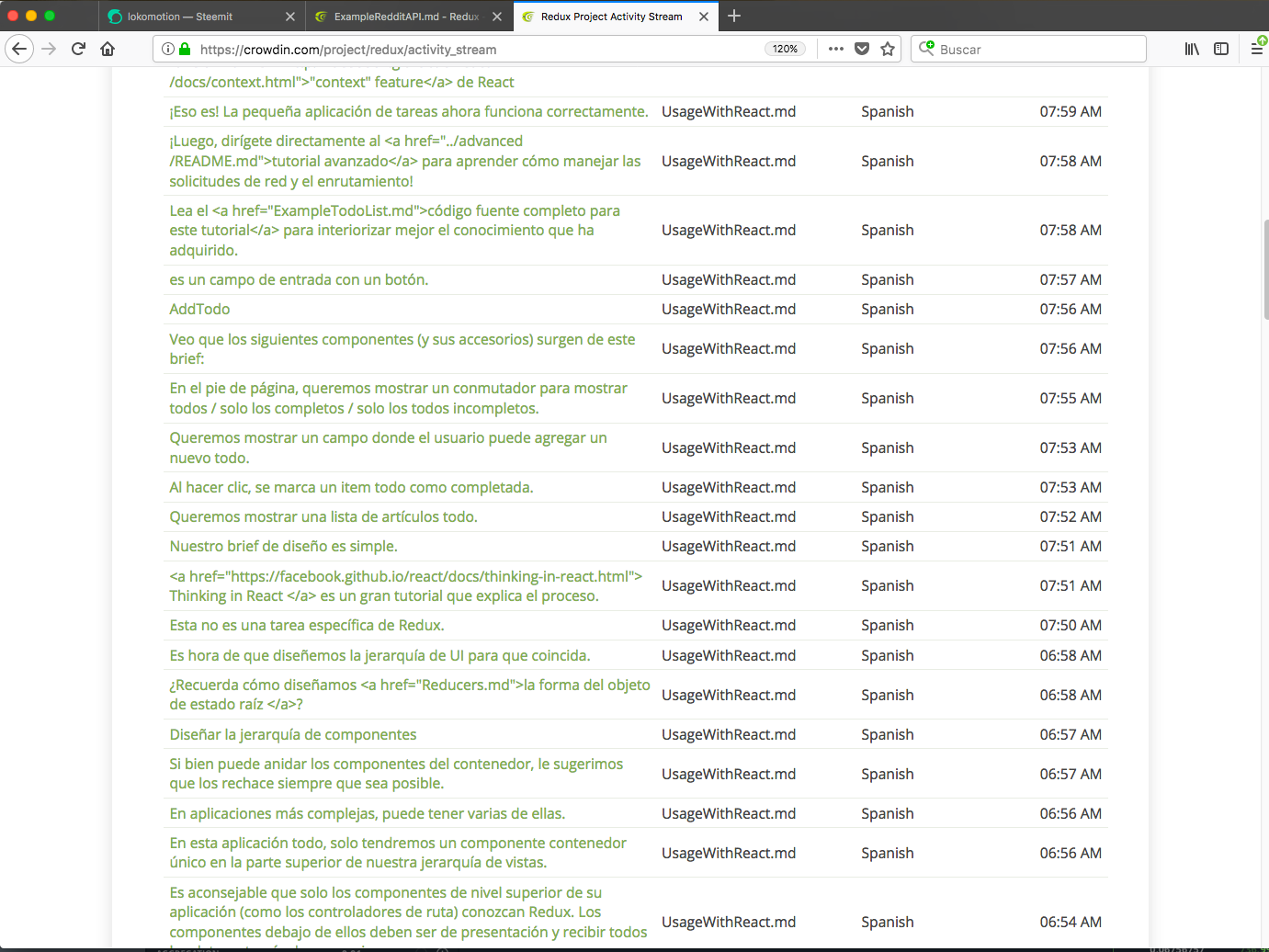This screenshot has height=952, width=1269.
Task: Open 'Queremos mostrar una lista de artículos' link
Action: click(323, 516)
